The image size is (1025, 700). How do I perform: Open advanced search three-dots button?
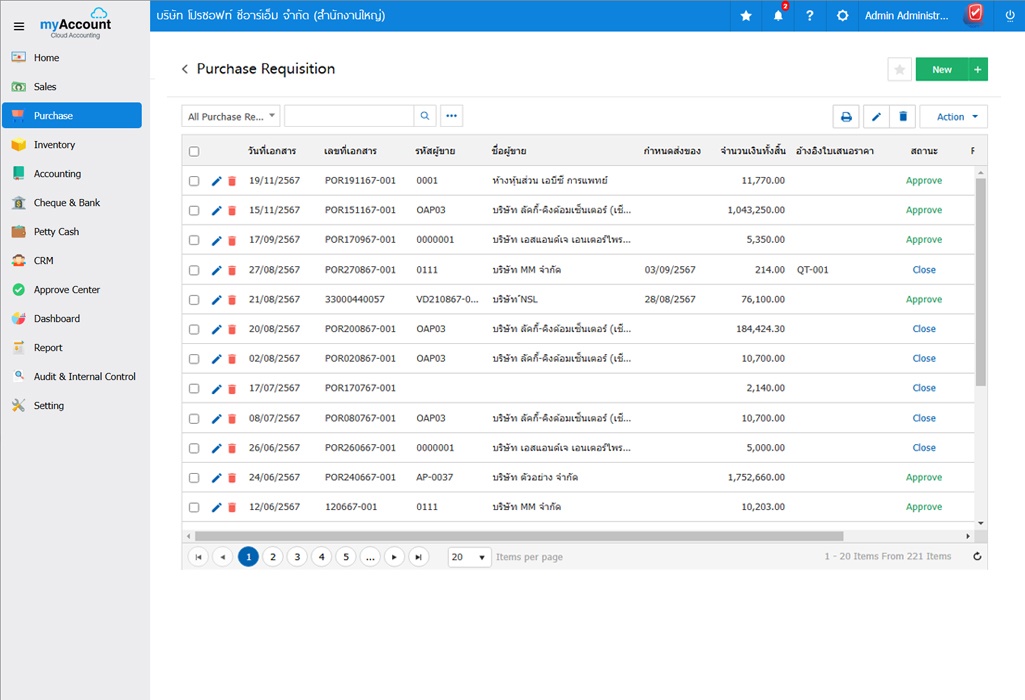(452, 116)
